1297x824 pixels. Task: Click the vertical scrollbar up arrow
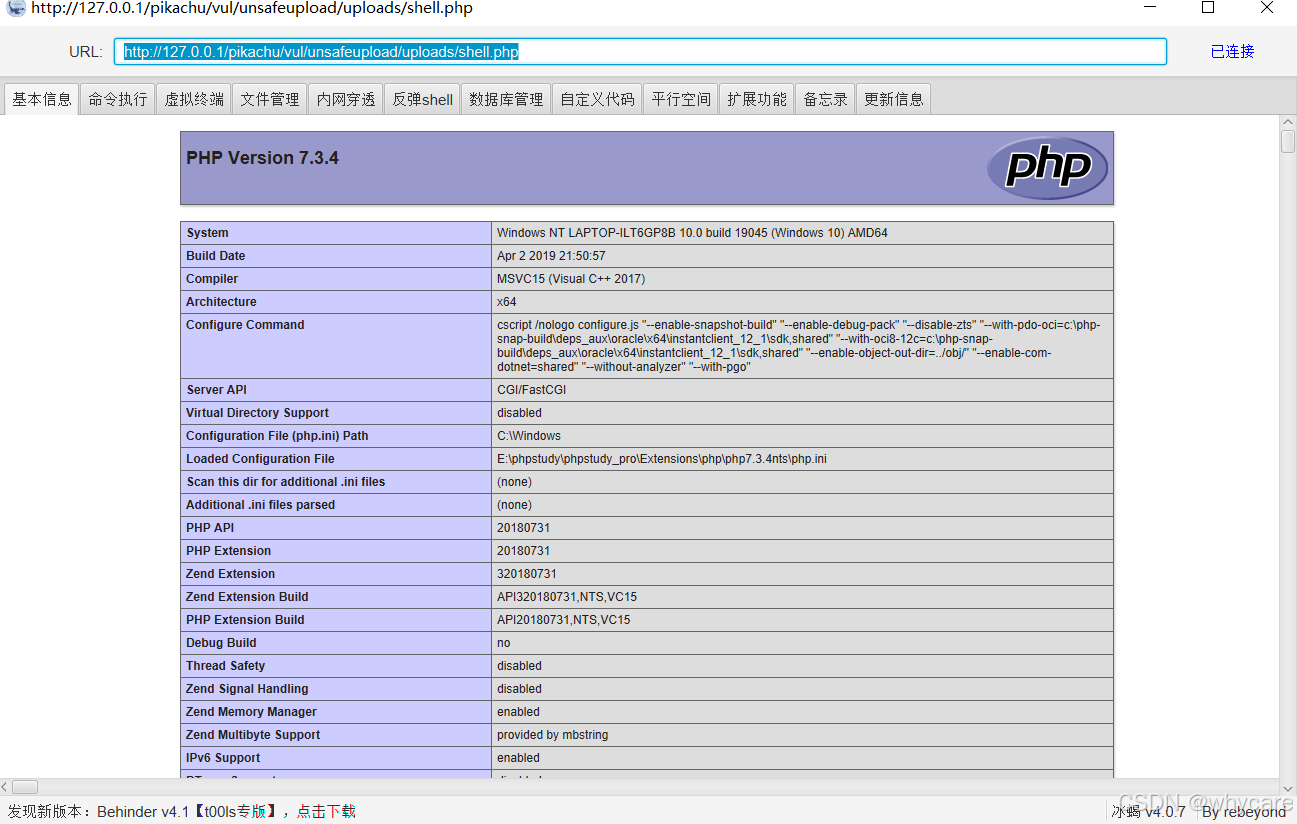tap(1288, 123)
